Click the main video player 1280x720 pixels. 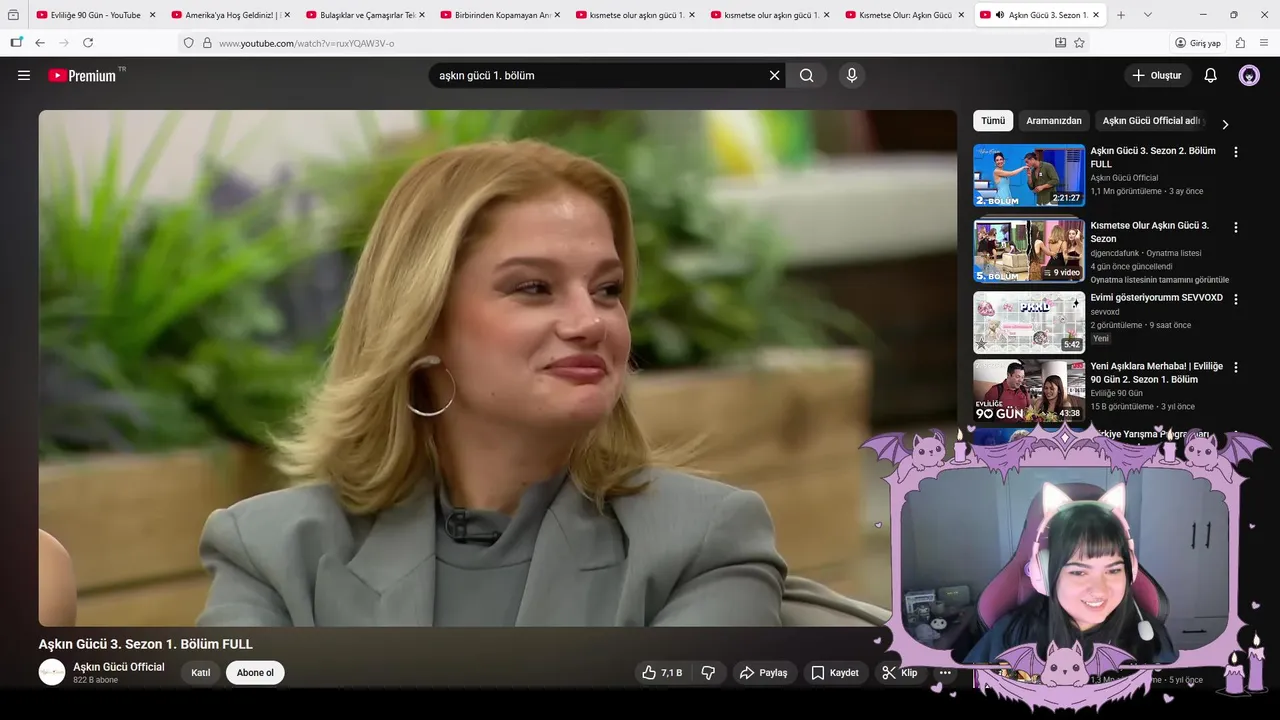click(497, 368)
